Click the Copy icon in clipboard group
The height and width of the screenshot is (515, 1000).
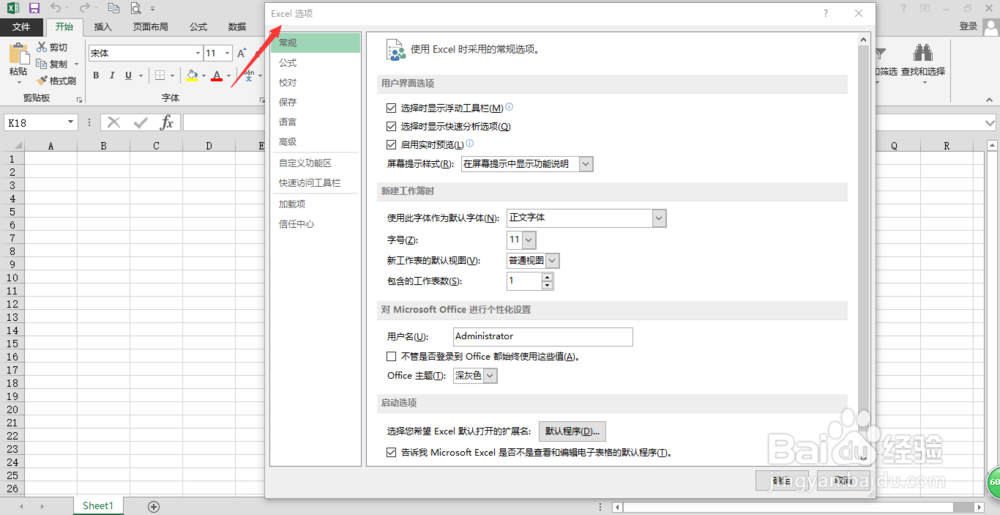42,64
